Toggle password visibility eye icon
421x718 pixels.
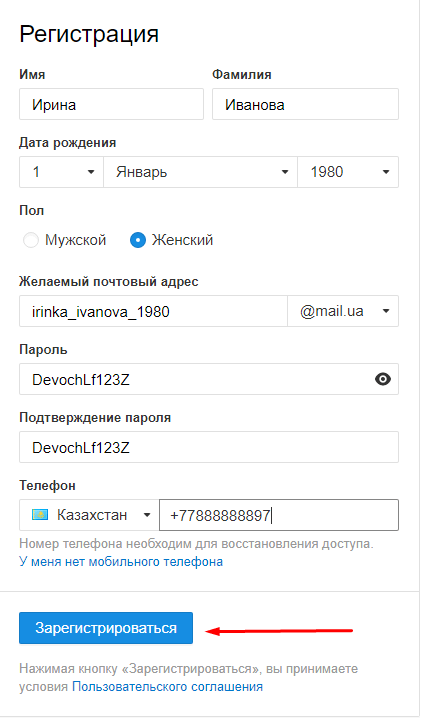point(383,379)
